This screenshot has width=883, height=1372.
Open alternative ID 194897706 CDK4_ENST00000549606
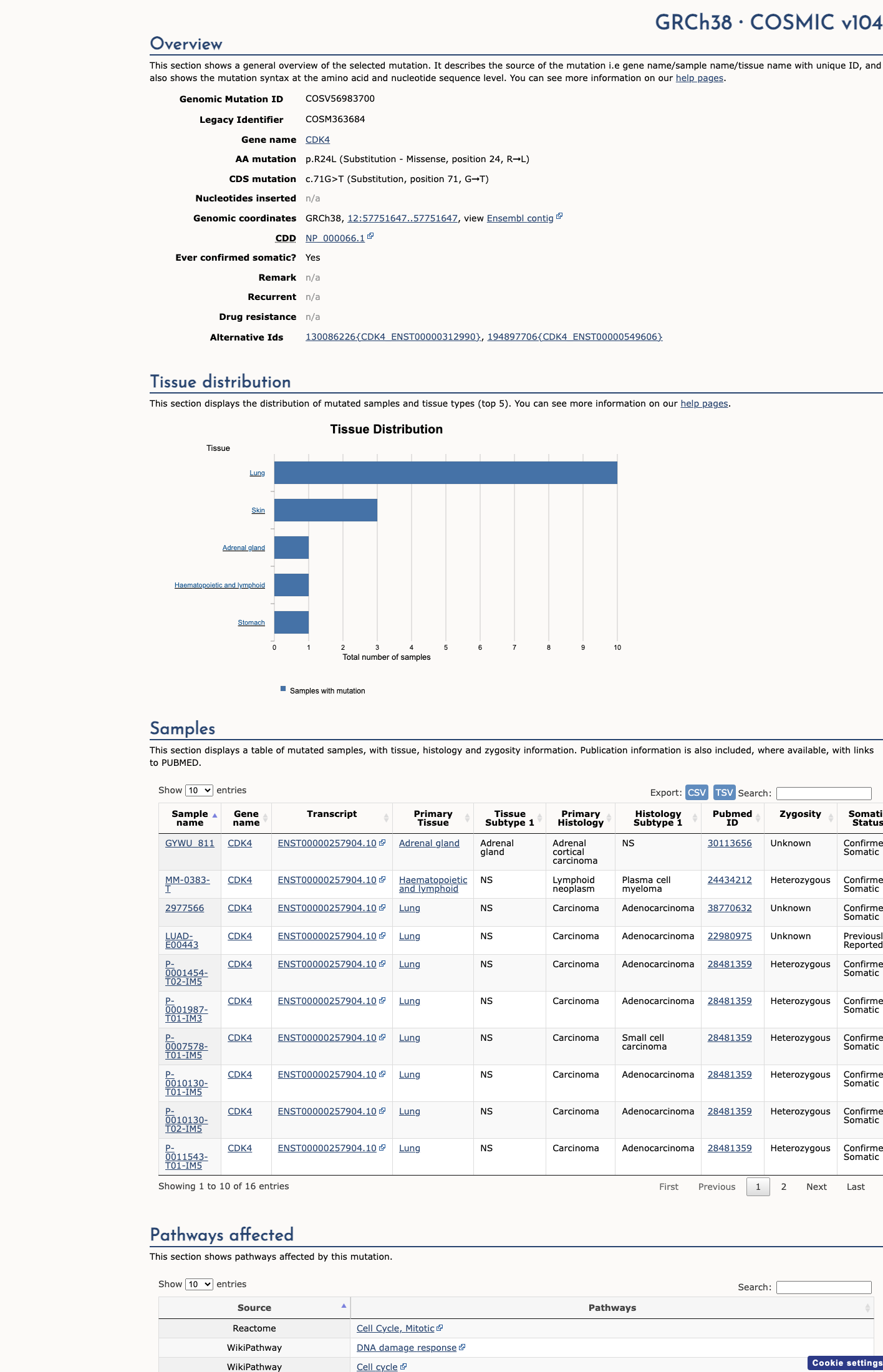pyautogui.click(x=575, y=337)
